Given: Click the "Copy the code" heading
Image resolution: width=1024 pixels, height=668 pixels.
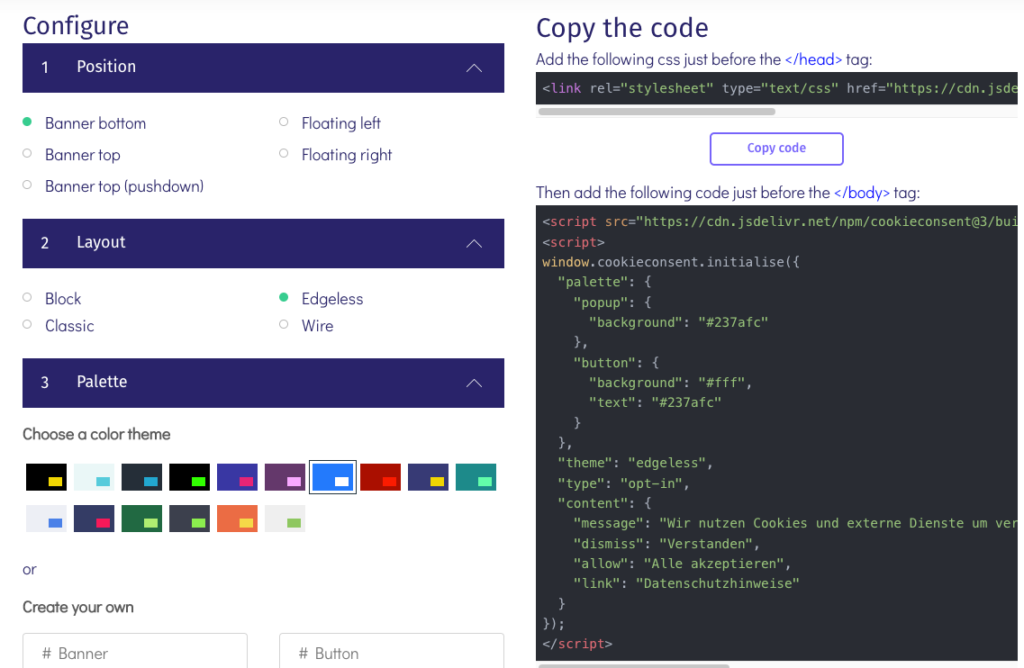Looking at the screenshot, I should click(622, 28).
